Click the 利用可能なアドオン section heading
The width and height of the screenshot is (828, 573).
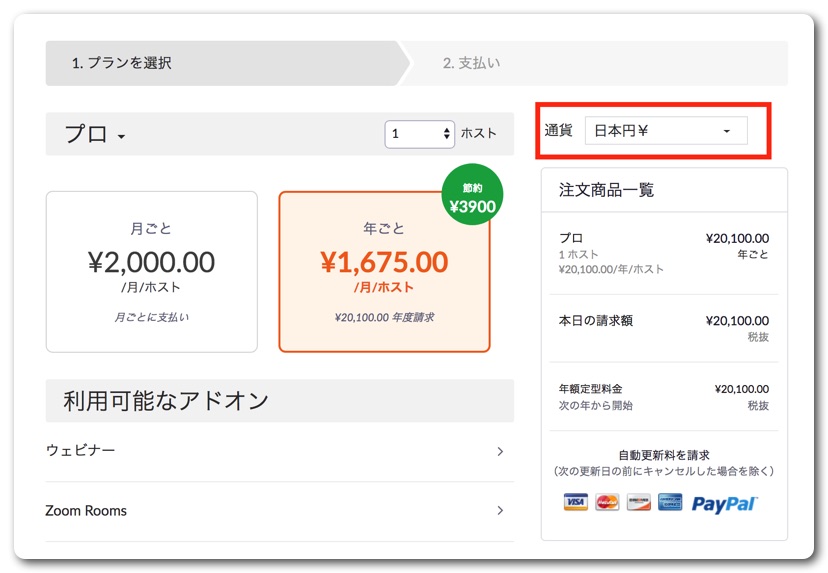pyautogui.click(x=166, y=401)
